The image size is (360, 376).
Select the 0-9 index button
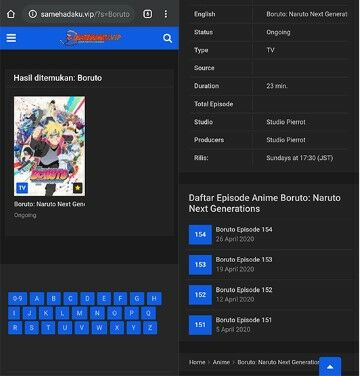(17, 298)
